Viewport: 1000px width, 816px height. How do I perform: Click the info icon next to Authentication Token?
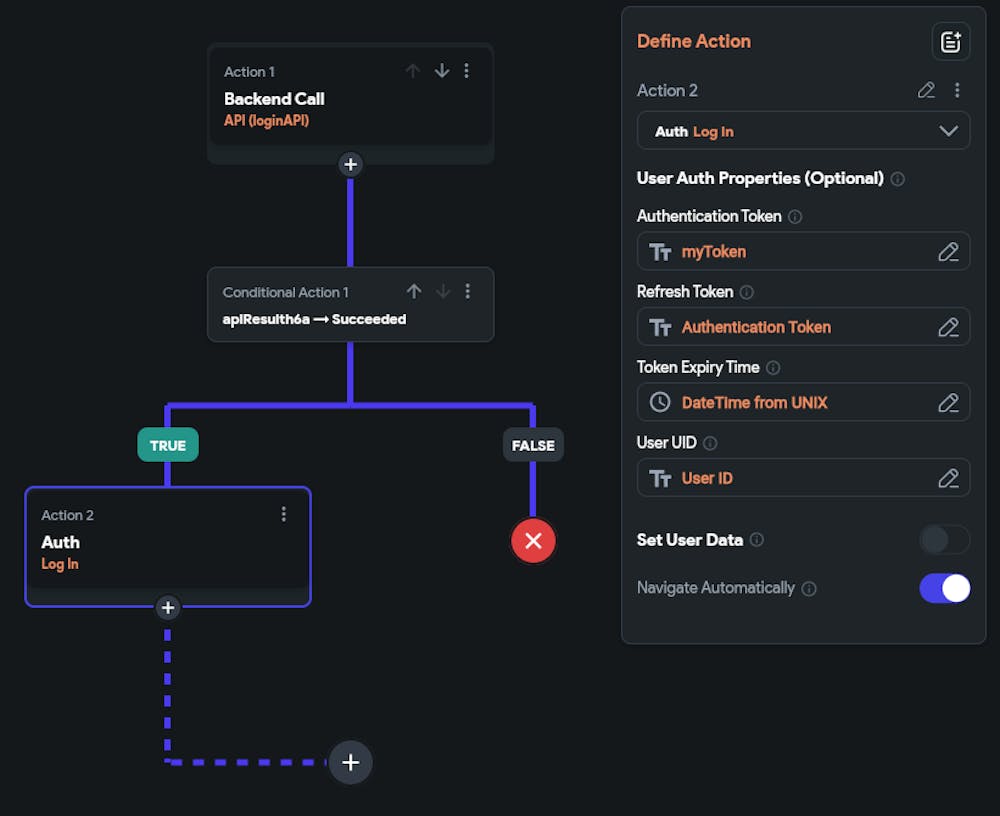795,216
